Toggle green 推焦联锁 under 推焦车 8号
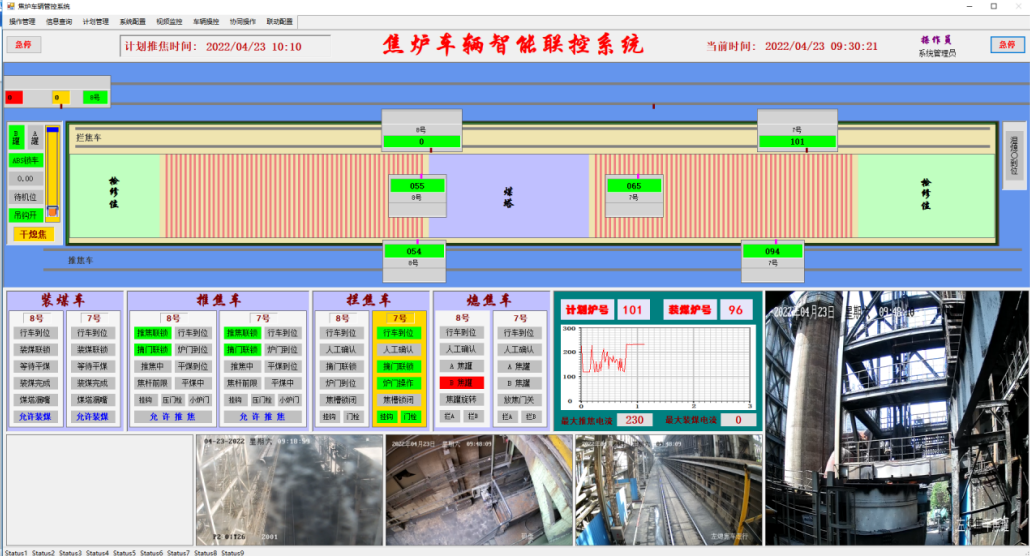This screenshot has height=556, width=1030. [152, 333]
